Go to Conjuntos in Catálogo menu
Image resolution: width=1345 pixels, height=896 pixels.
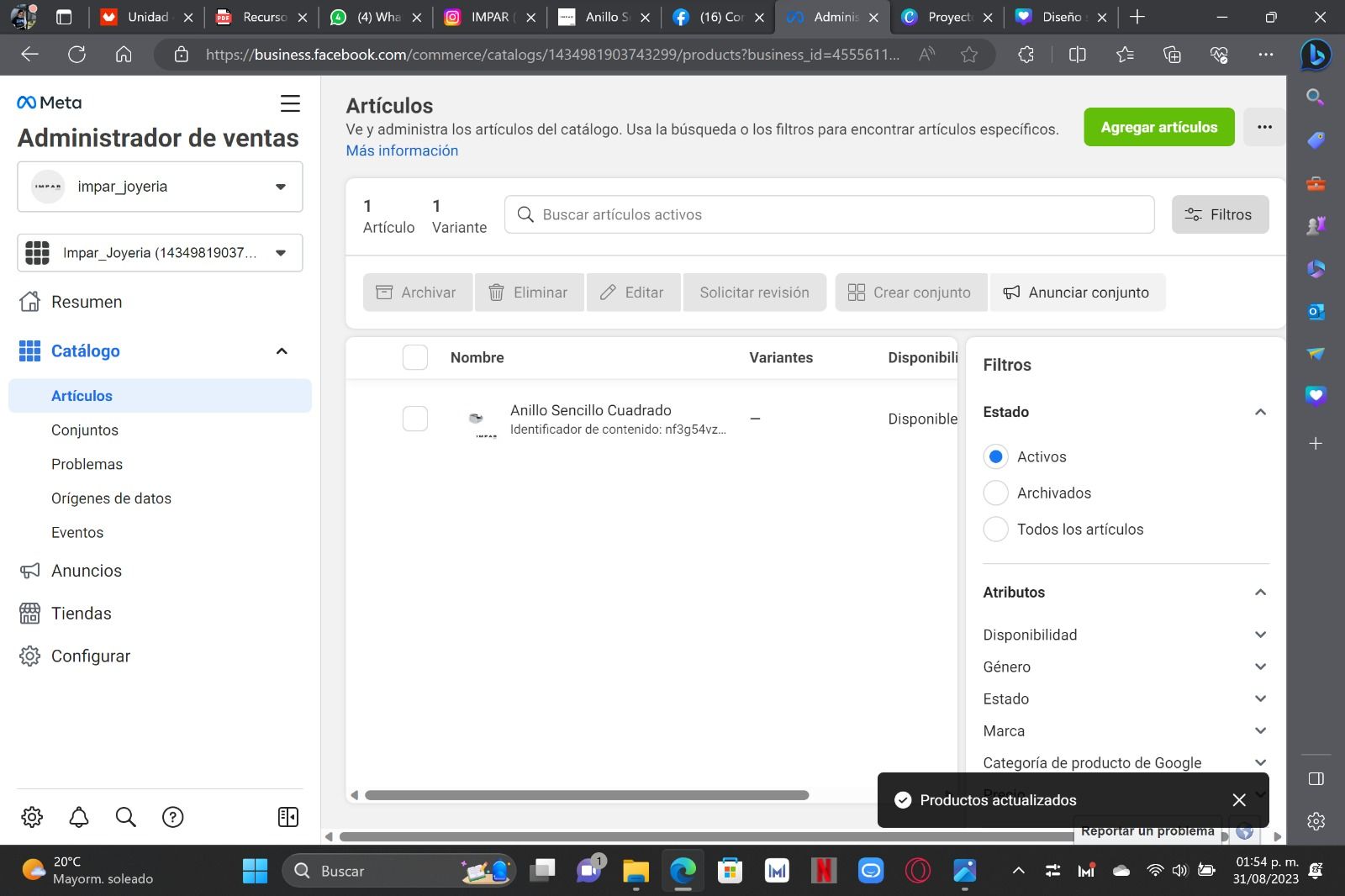85,430
